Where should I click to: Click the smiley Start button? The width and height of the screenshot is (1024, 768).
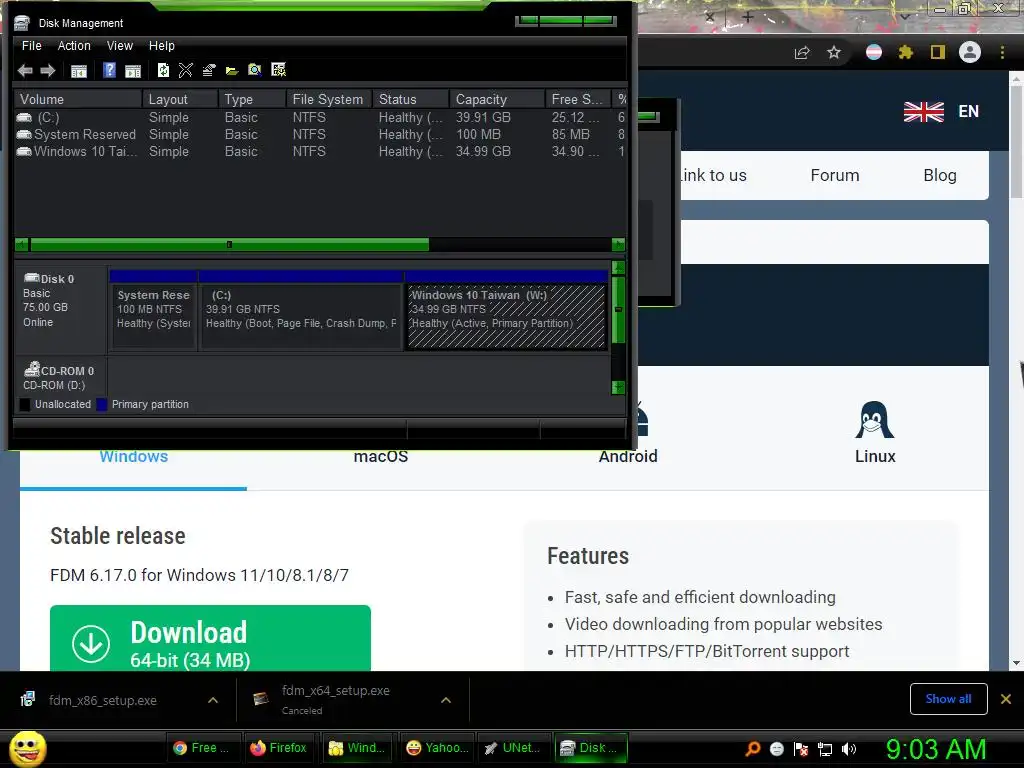pyautogui.click(x=27, y=748)
